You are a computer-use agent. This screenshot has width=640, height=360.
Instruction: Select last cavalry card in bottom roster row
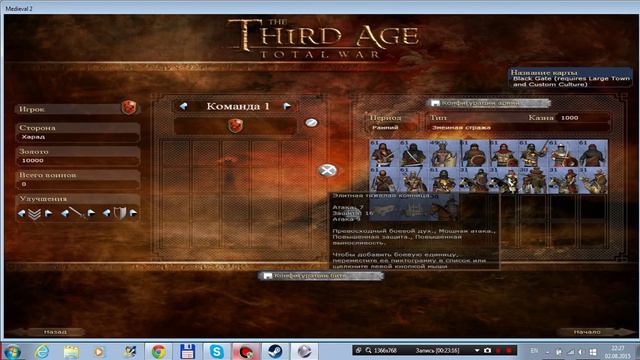[x=592, y=180]
